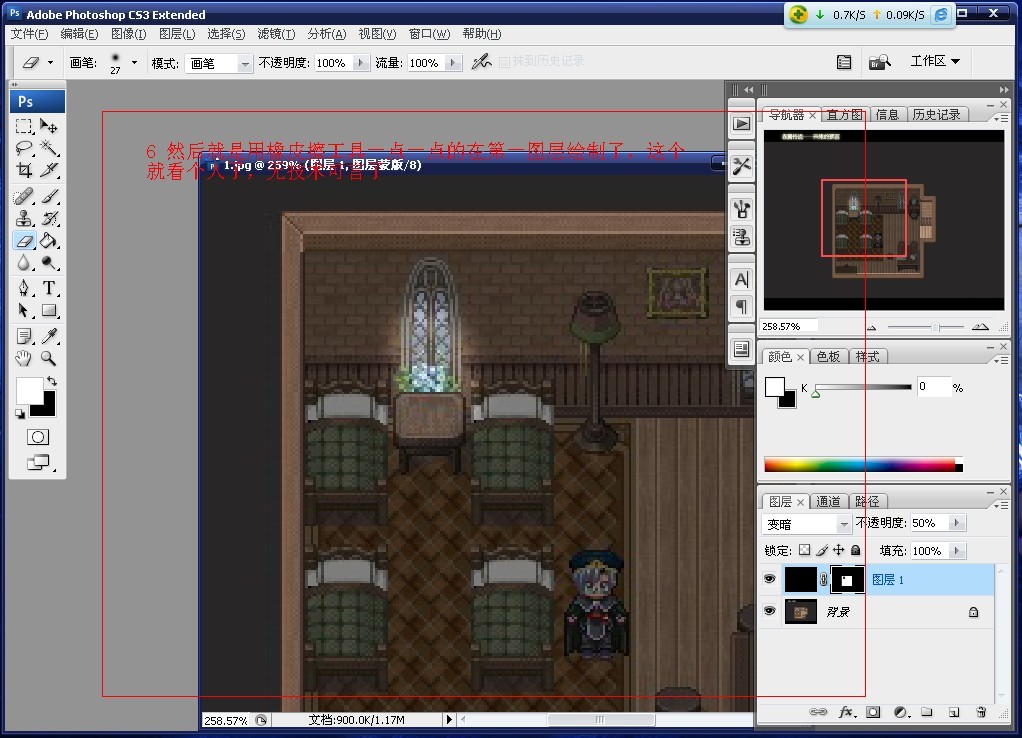Switch to the 通道 tab
This screenshot has width=1022, height=738.
[x=828, y=501]
